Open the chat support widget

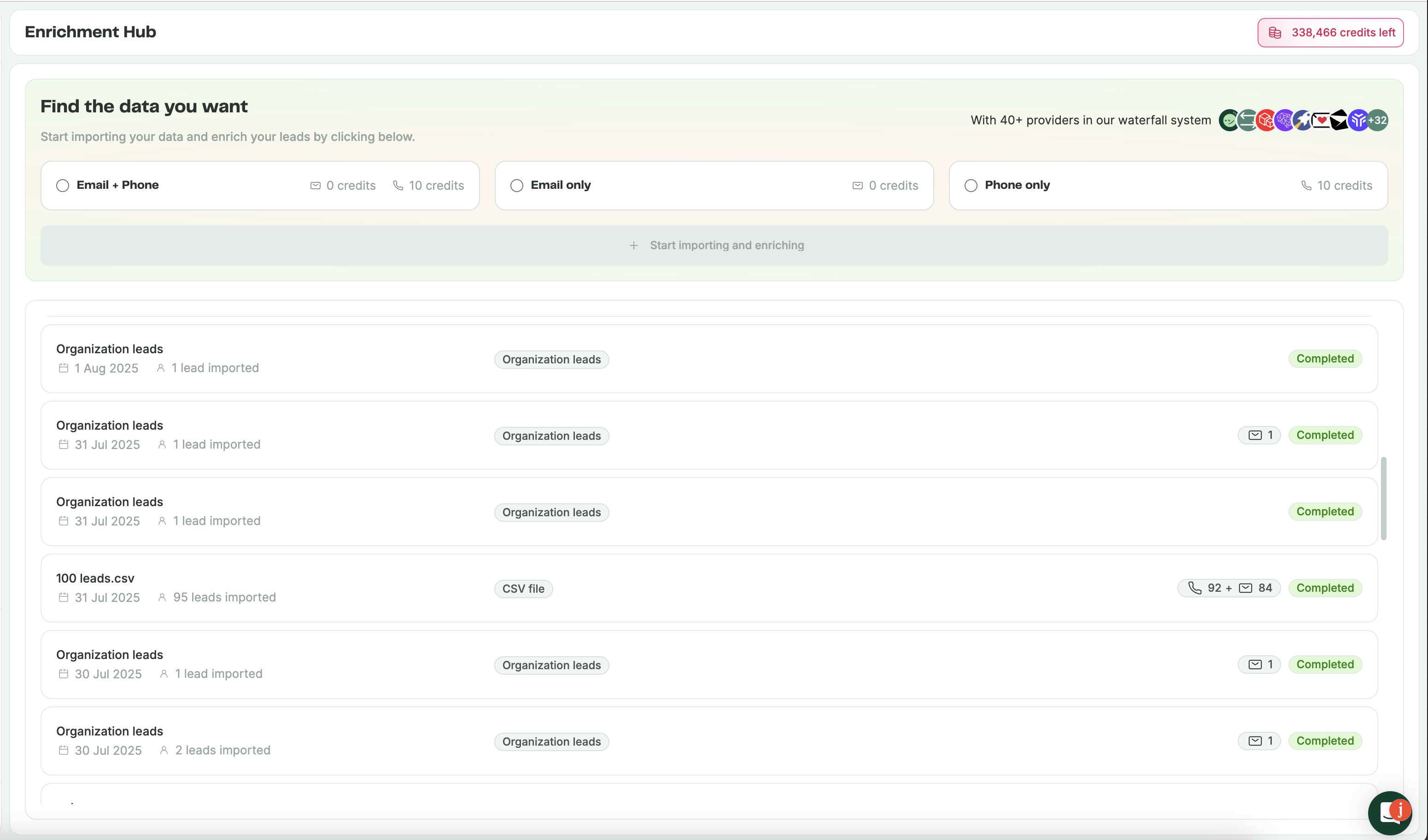pyautogui.click(x=1389, y=813)
